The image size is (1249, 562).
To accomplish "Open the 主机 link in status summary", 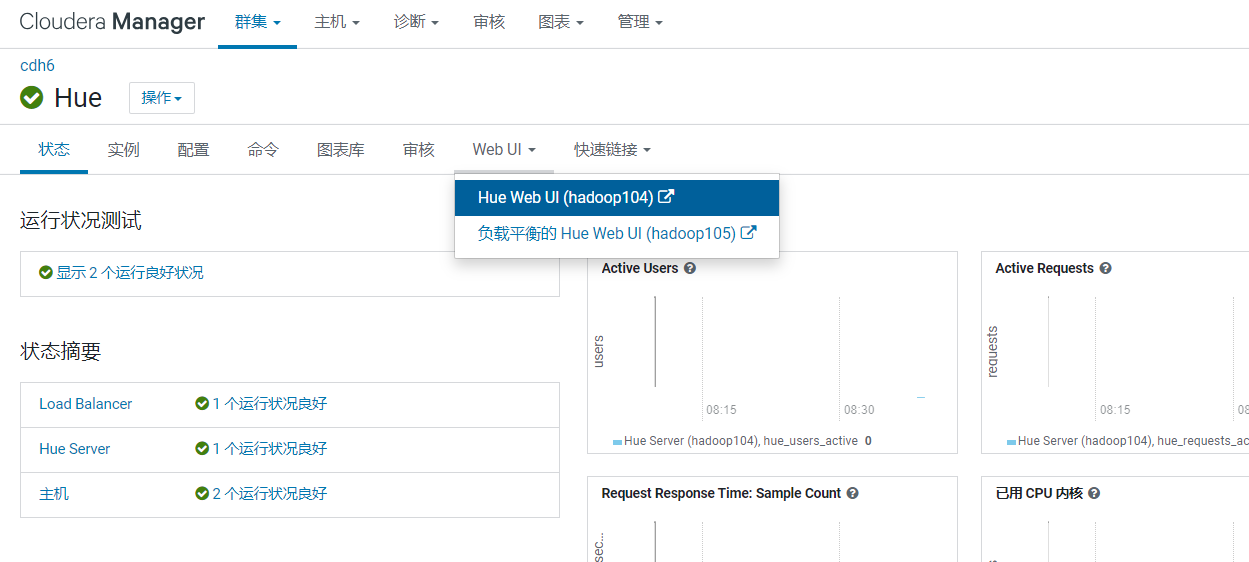I will (54, 494).
